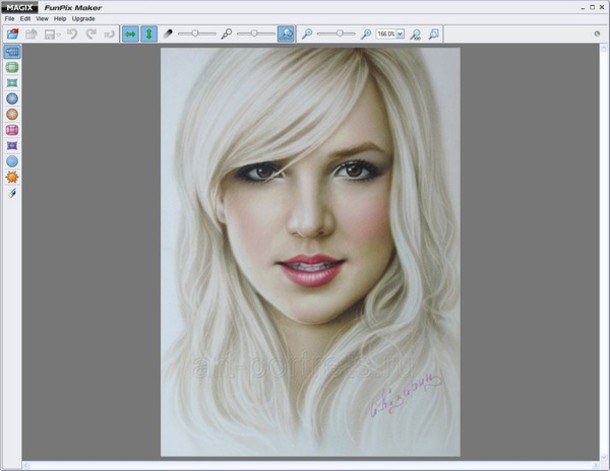Screen dimensions: 610x471
Task: Select the orange sphere distortion tool
Action: 12,114
